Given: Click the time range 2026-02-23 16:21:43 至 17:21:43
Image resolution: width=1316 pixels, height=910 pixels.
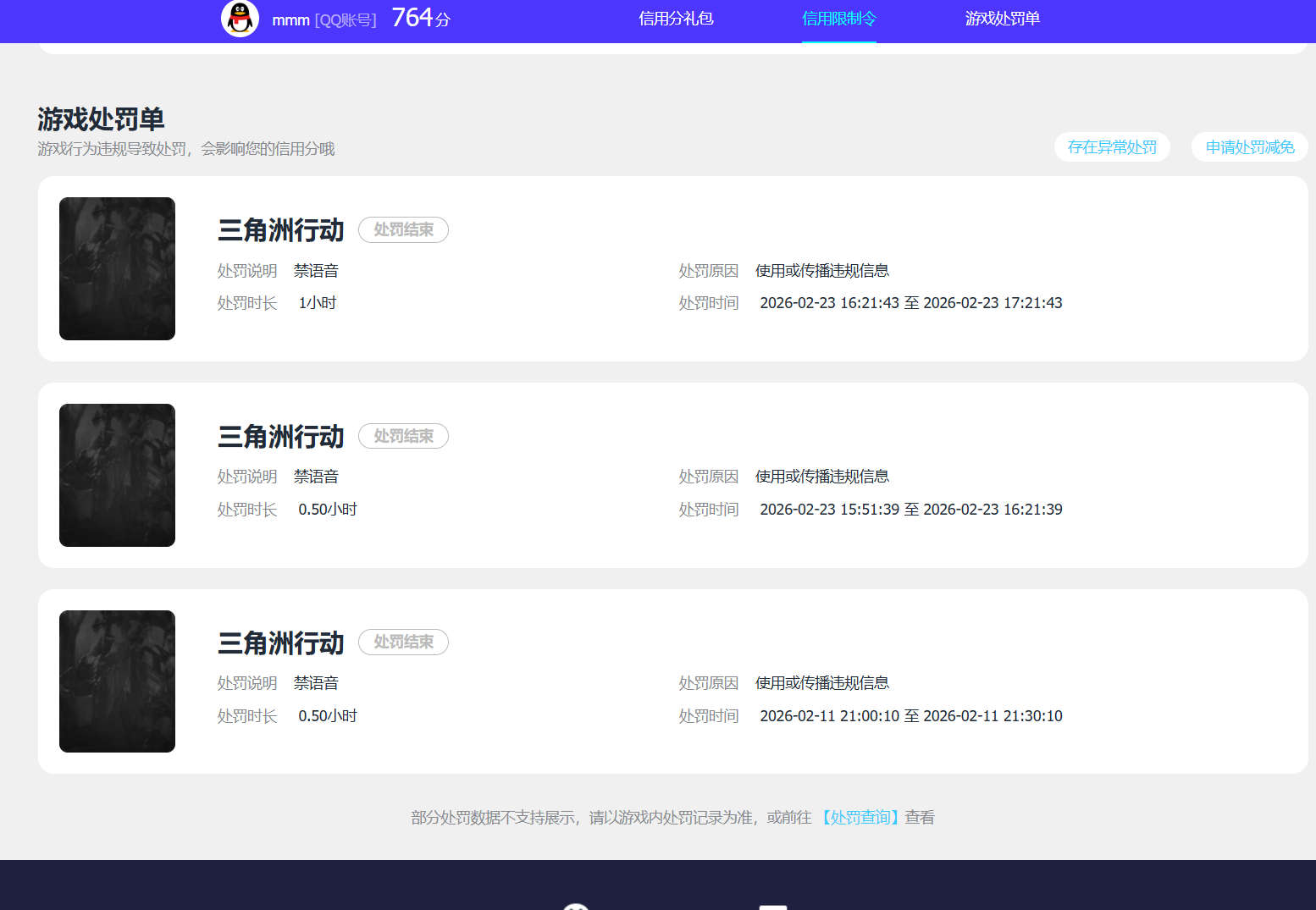Looking at the screenshot, I should coord(911,303).
